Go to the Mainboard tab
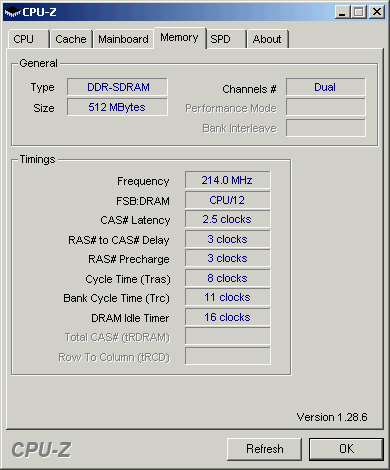The image size is (390, 470). tap(123, 39)
